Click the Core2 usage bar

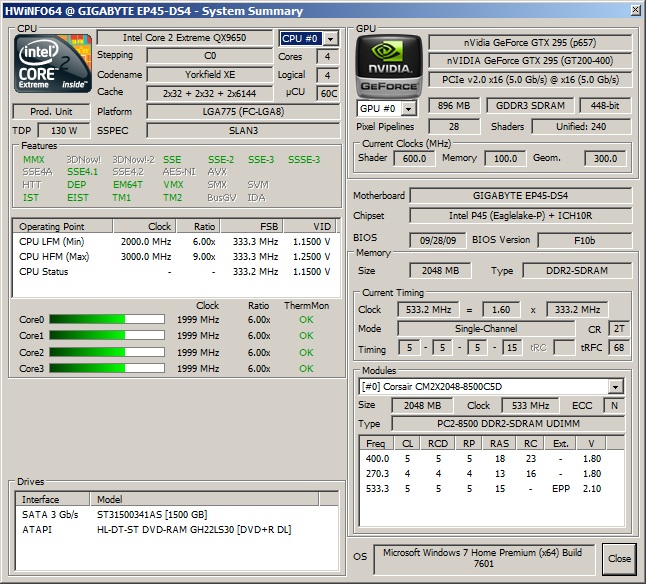tap(107, 352)
